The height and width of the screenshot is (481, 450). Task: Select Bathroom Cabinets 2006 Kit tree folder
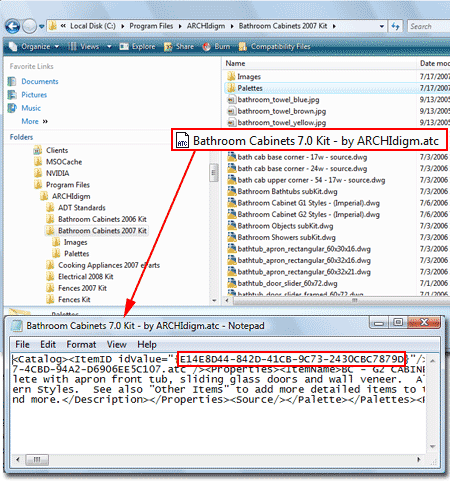[102, 219]
